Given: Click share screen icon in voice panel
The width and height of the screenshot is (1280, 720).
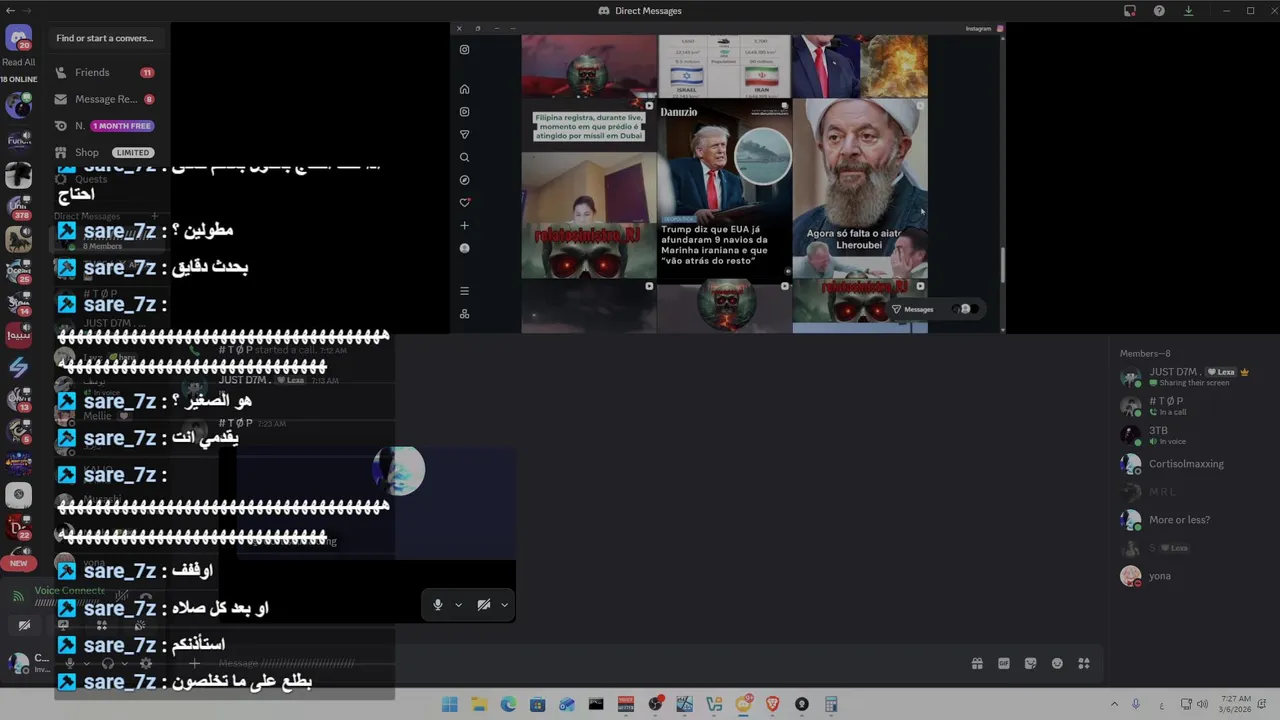Looking at the screenshot, I should point(63,625).
